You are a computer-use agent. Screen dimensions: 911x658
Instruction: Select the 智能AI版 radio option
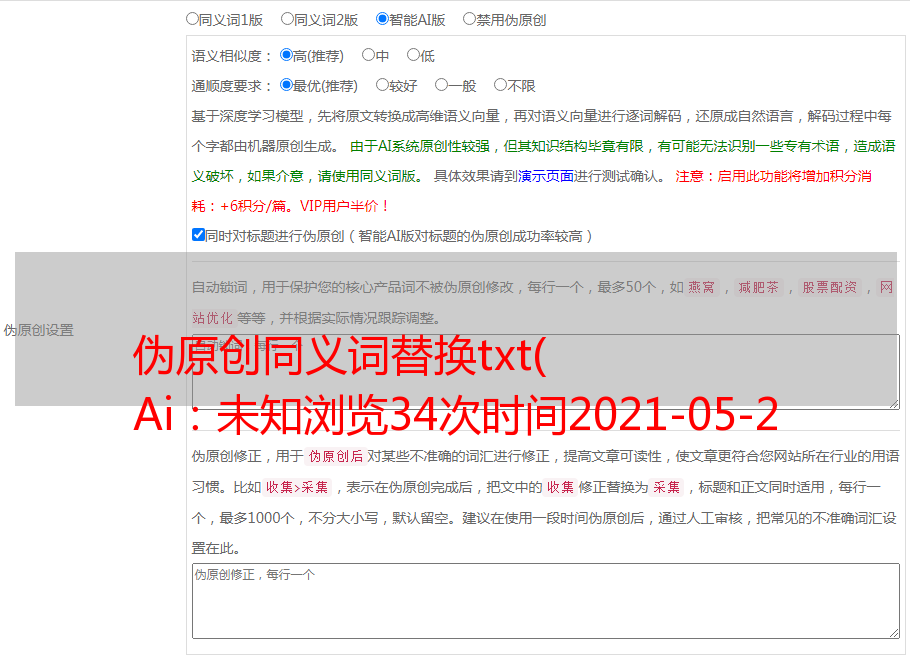coord(382,19)
